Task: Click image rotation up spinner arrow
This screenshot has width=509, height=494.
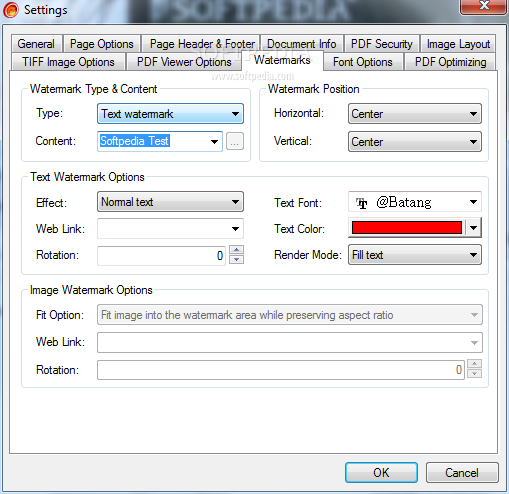Action: pyautogui.click(x=474, y=364)
